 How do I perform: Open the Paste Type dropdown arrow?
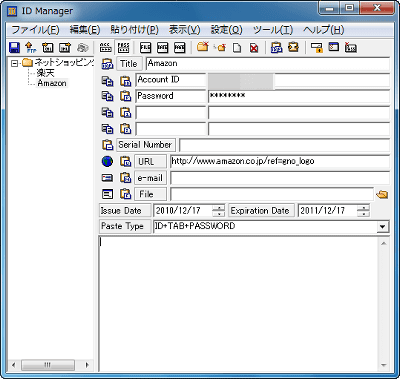(382, 227)
